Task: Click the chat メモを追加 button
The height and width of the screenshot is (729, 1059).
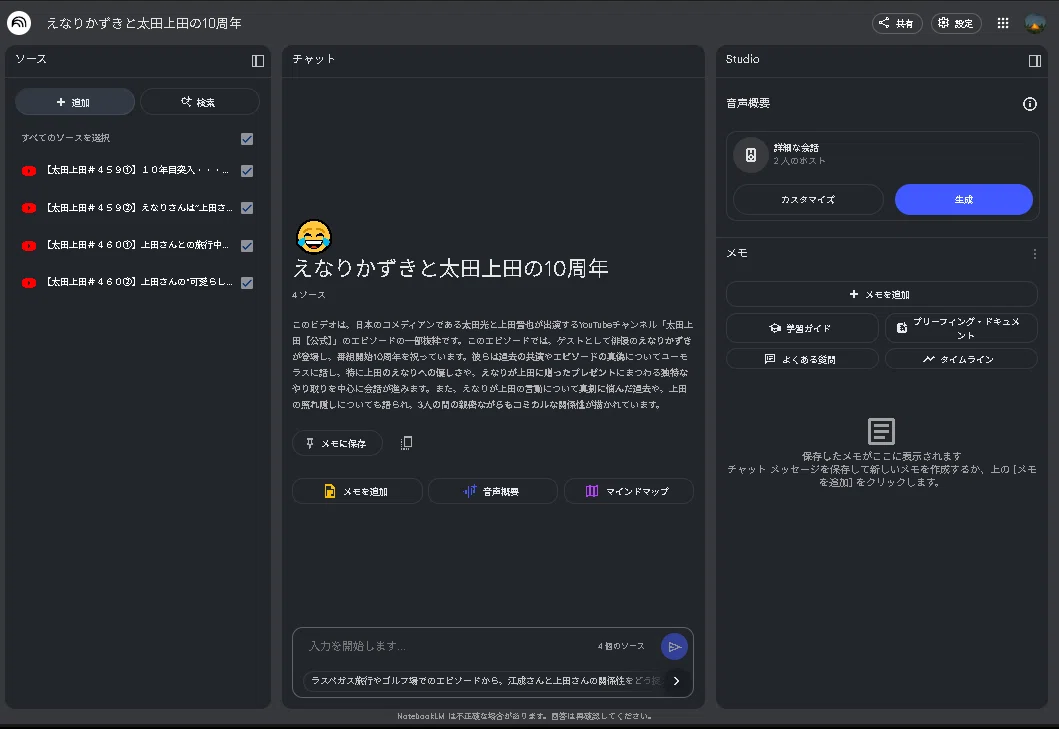Action: (357, 491)
